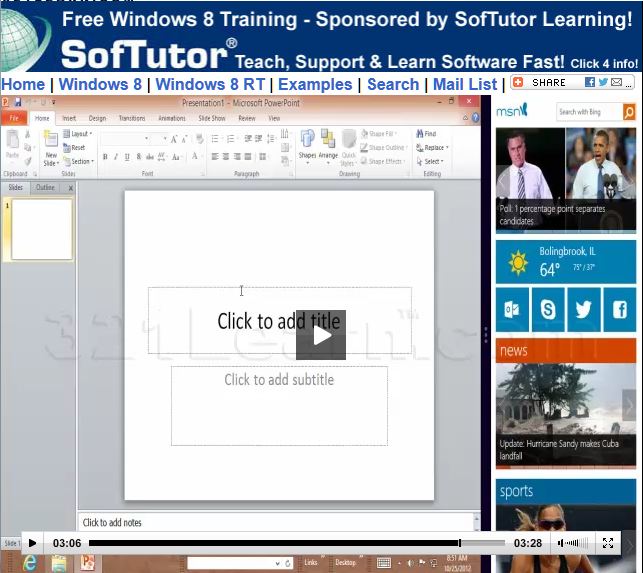Adjust the video volume level bars
This screenshot has width=643, height=573.
click(x=577, y=543)
